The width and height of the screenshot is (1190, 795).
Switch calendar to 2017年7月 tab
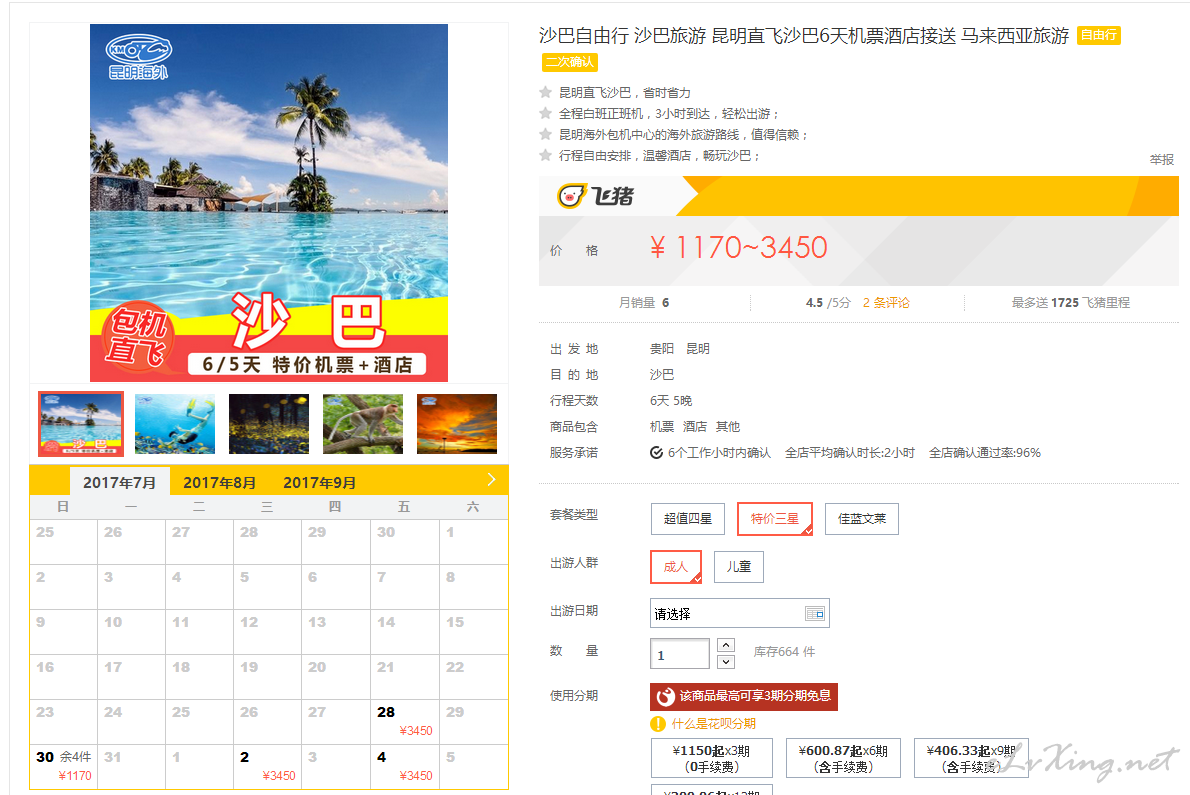(x=120, y=482)
